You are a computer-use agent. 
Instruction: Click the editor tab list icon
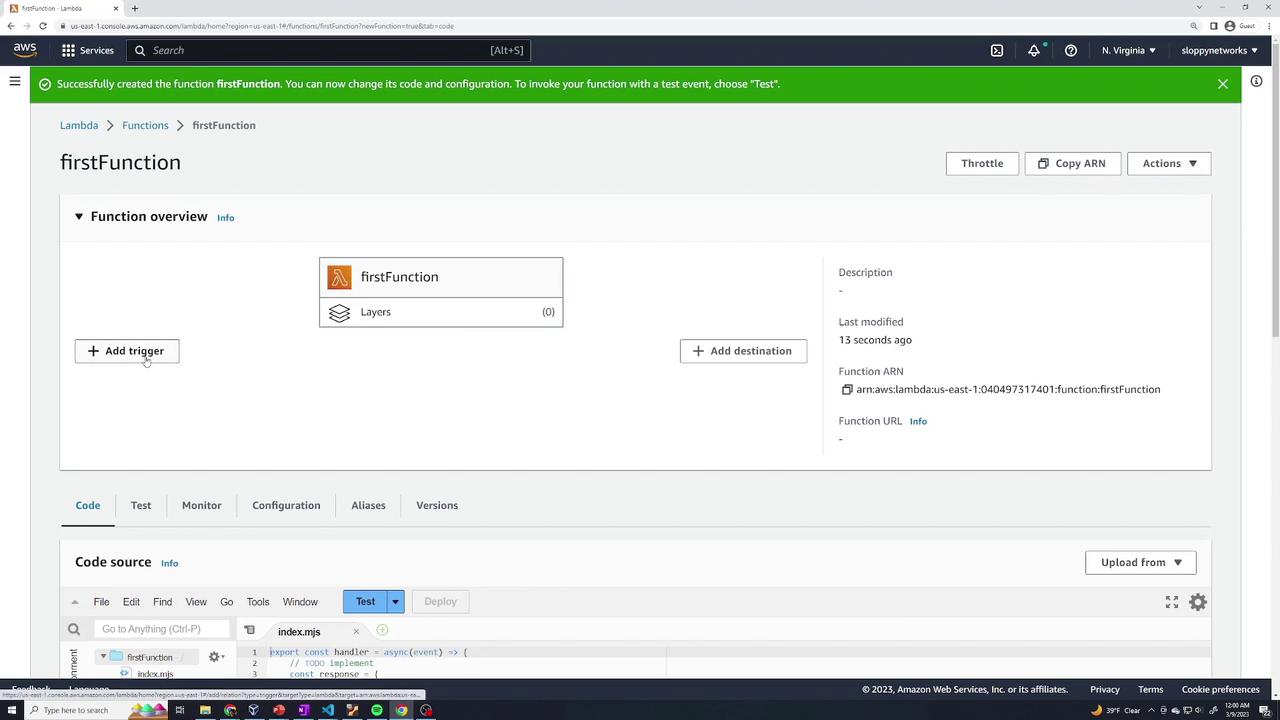[250, 630]
